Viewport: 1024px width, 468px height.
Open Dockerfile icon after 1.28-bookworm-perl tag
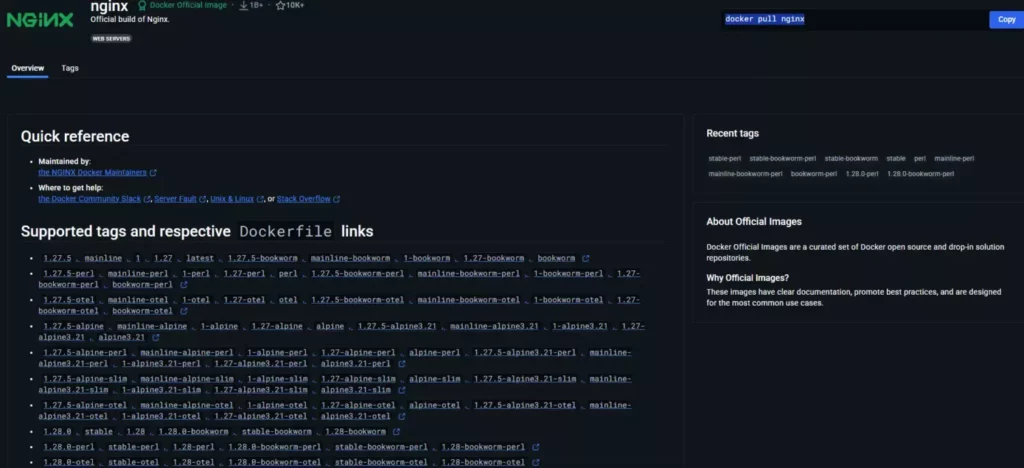coord(536,447)
